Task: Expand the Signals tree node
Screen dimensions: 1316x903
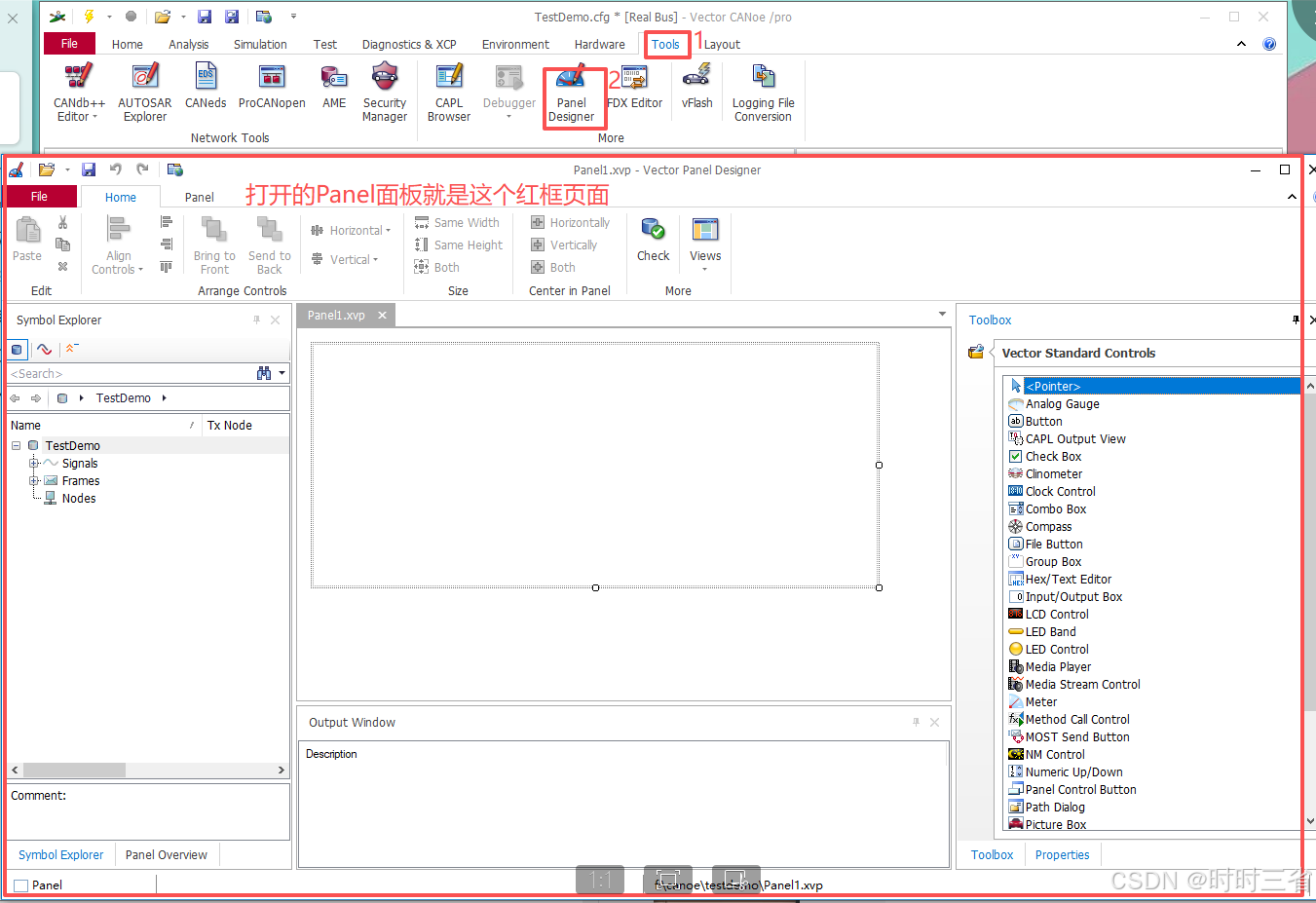Action: click(34, 464)
